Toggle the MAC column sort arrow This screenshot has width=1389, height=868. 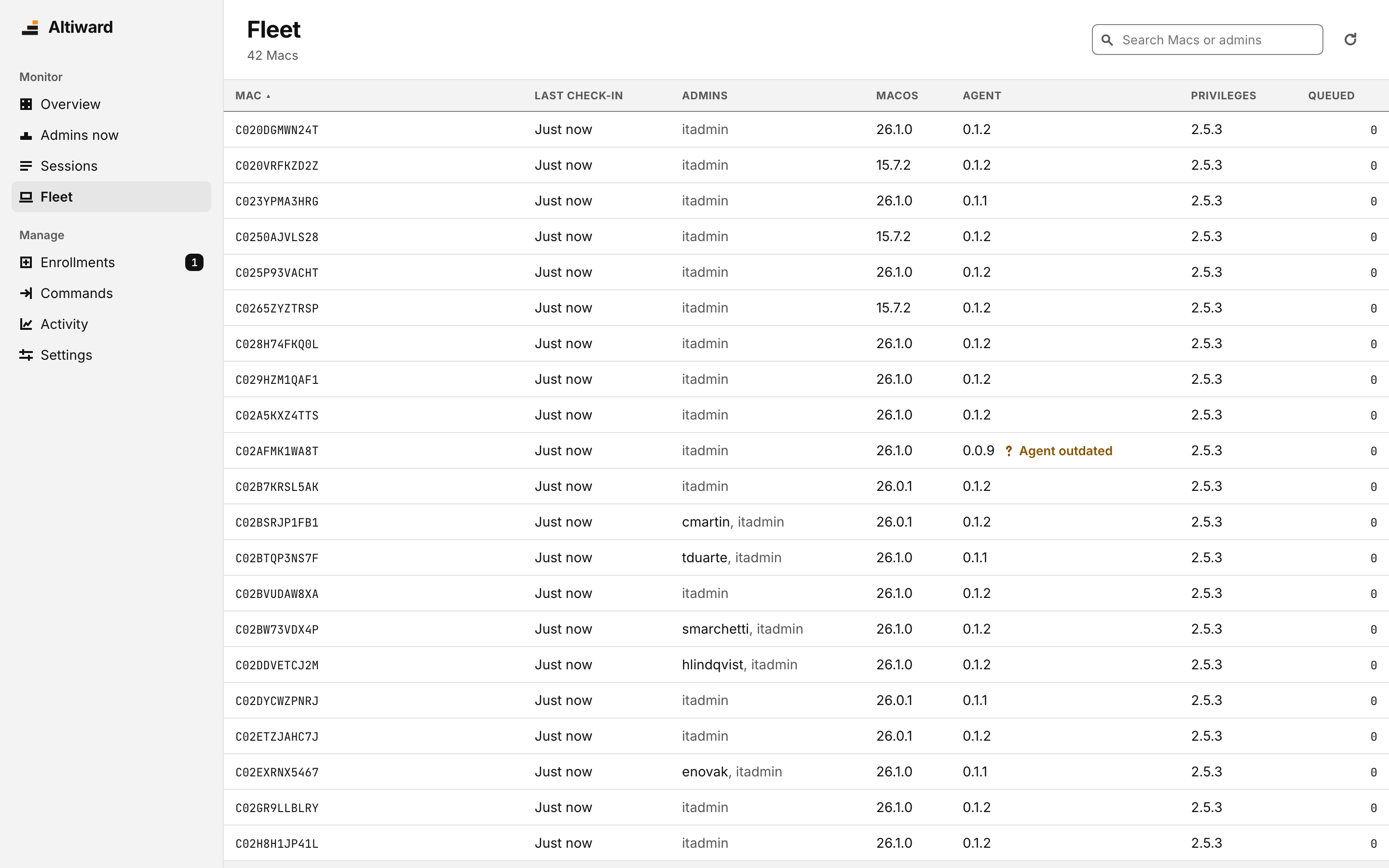(x=268, y=96)
